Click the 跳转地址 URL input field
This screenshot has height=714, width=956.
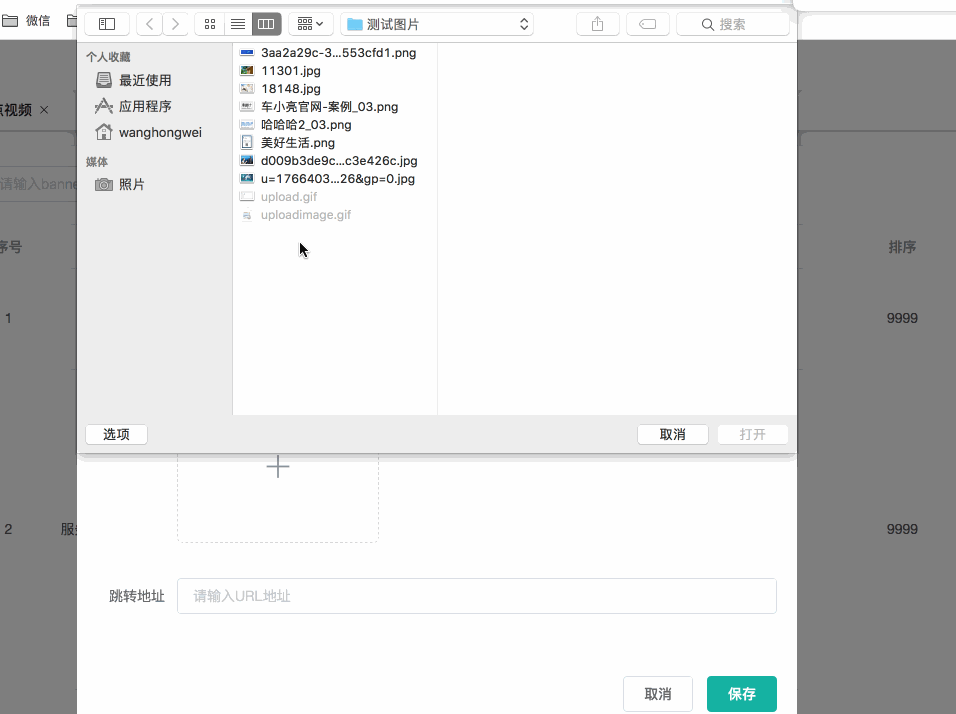tap(477, 596)
